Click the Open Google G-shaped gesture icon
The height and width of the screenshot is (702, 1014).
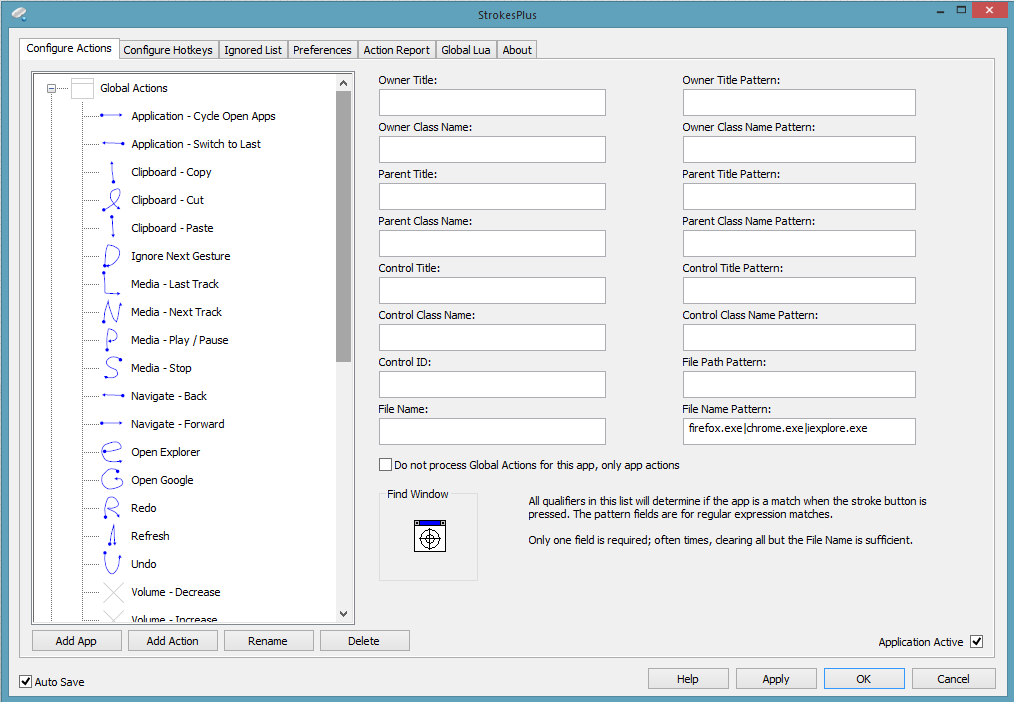(111, 480)
